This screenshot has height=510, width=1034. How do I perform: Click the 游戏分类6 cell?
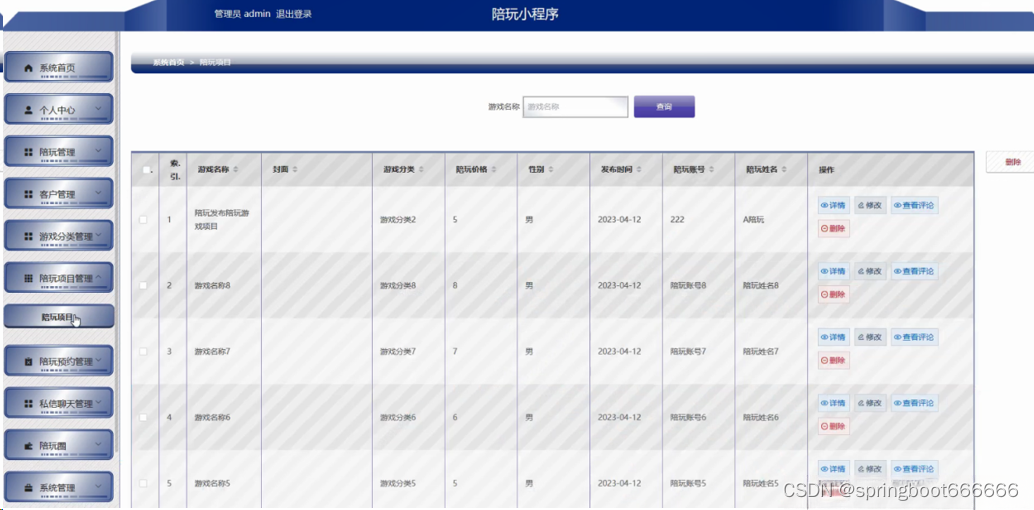pos(398,418)
